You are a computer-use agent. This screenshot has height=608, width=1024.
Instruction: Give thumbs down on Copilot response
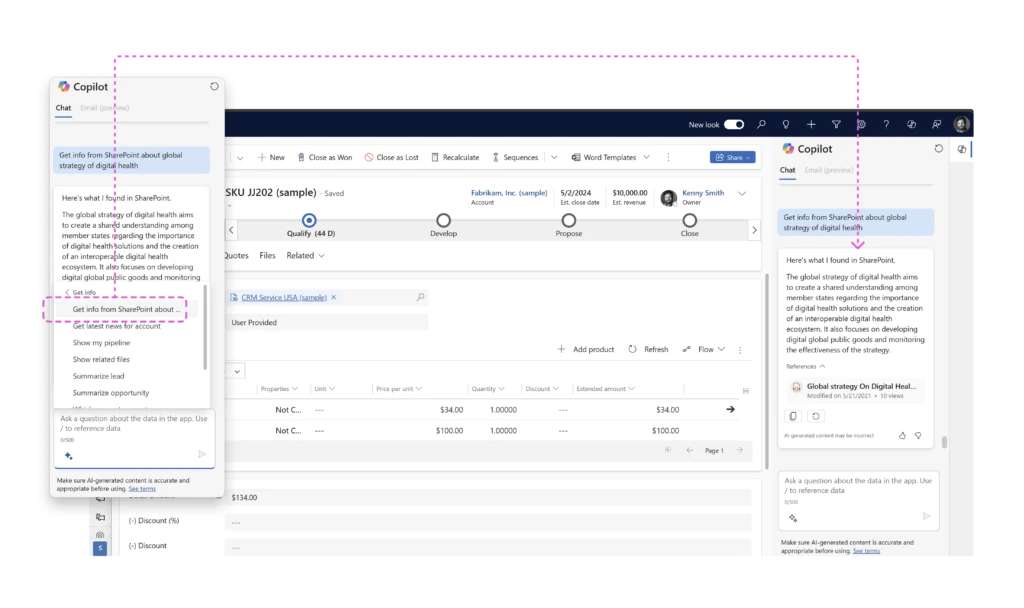(x=918, y=436)
